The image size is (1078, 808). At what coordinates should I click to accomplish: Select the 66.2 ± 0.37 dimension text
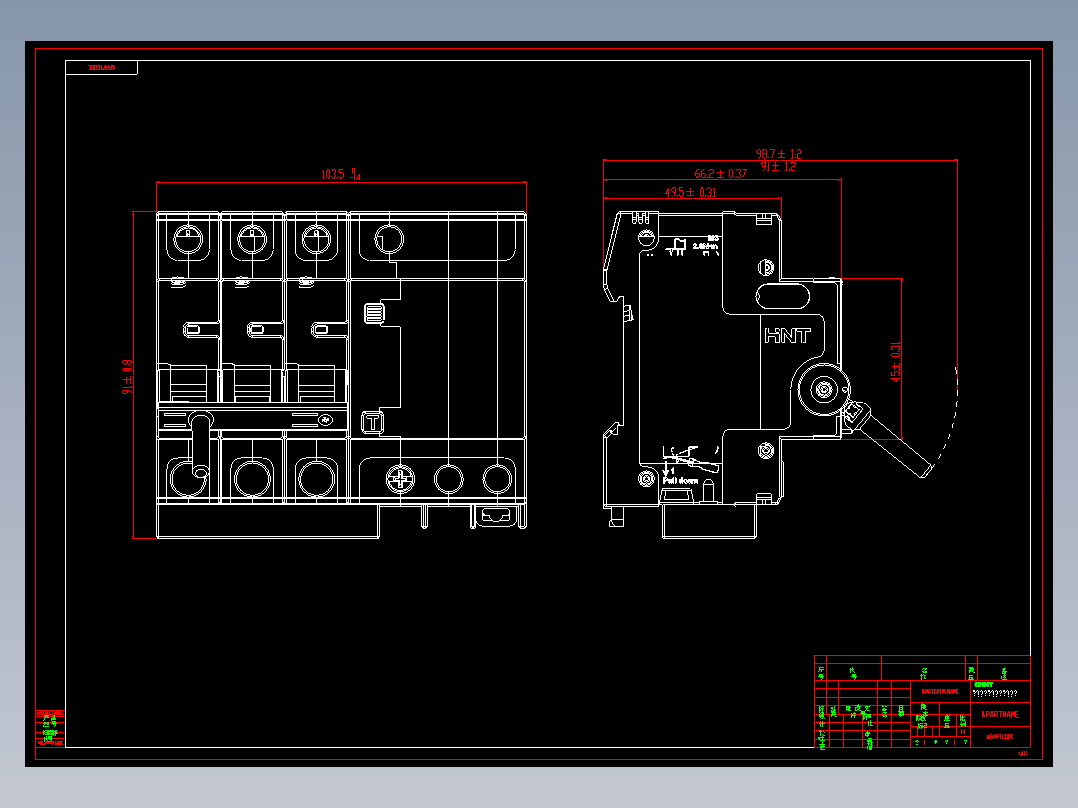pos(720,174)
